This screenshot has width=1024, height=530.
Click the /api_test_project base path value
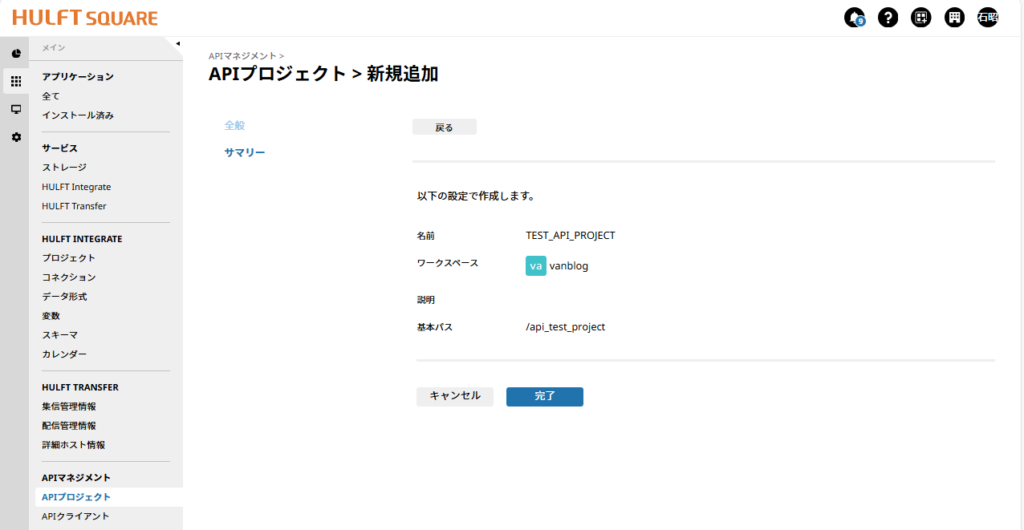click(566, 327)
